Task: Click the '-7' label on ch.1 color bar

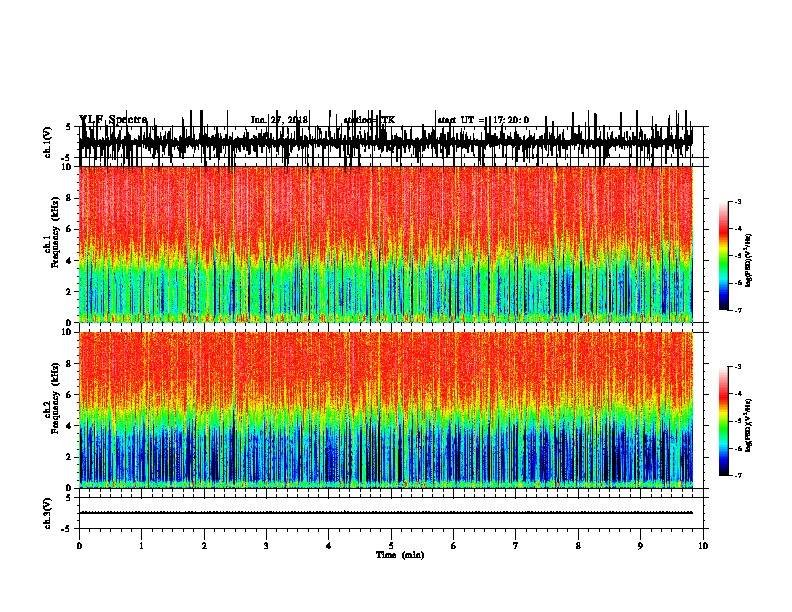Action: tap(737, 310)
